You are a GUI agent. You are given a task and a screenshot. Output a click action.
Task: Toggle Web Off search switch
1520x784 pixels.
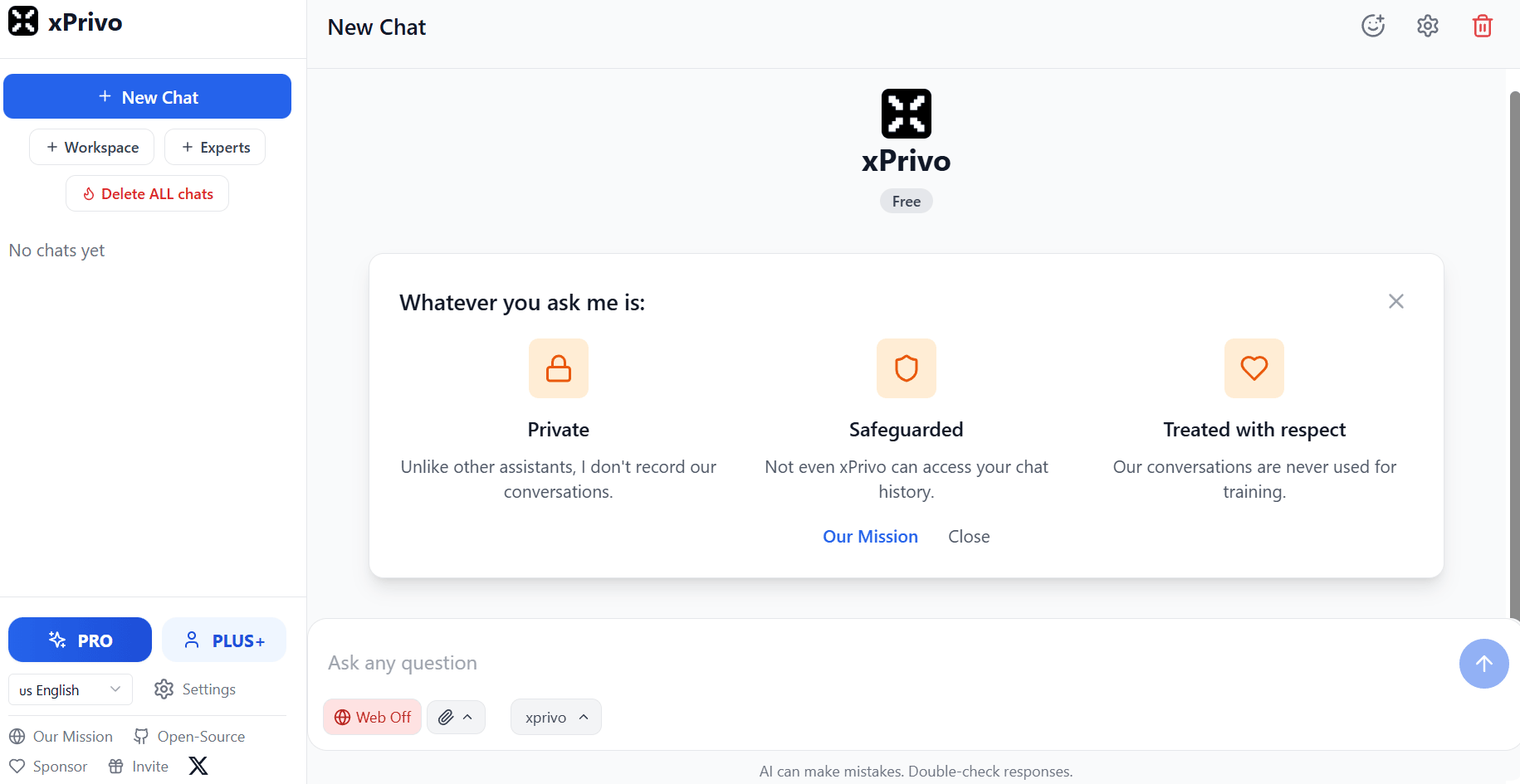click(x=373, y=718)
